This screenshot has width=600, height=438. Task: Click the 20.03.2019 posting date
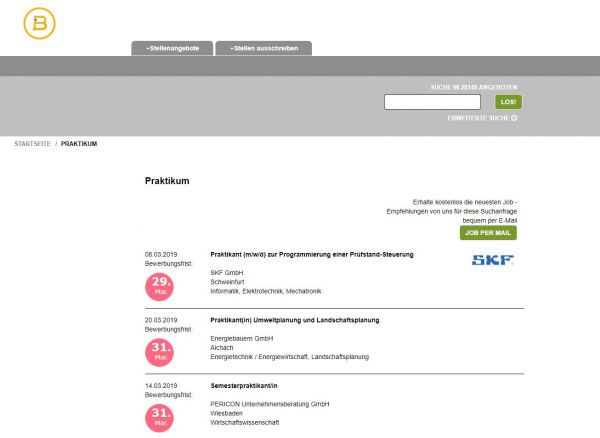[x=161, y=320]
